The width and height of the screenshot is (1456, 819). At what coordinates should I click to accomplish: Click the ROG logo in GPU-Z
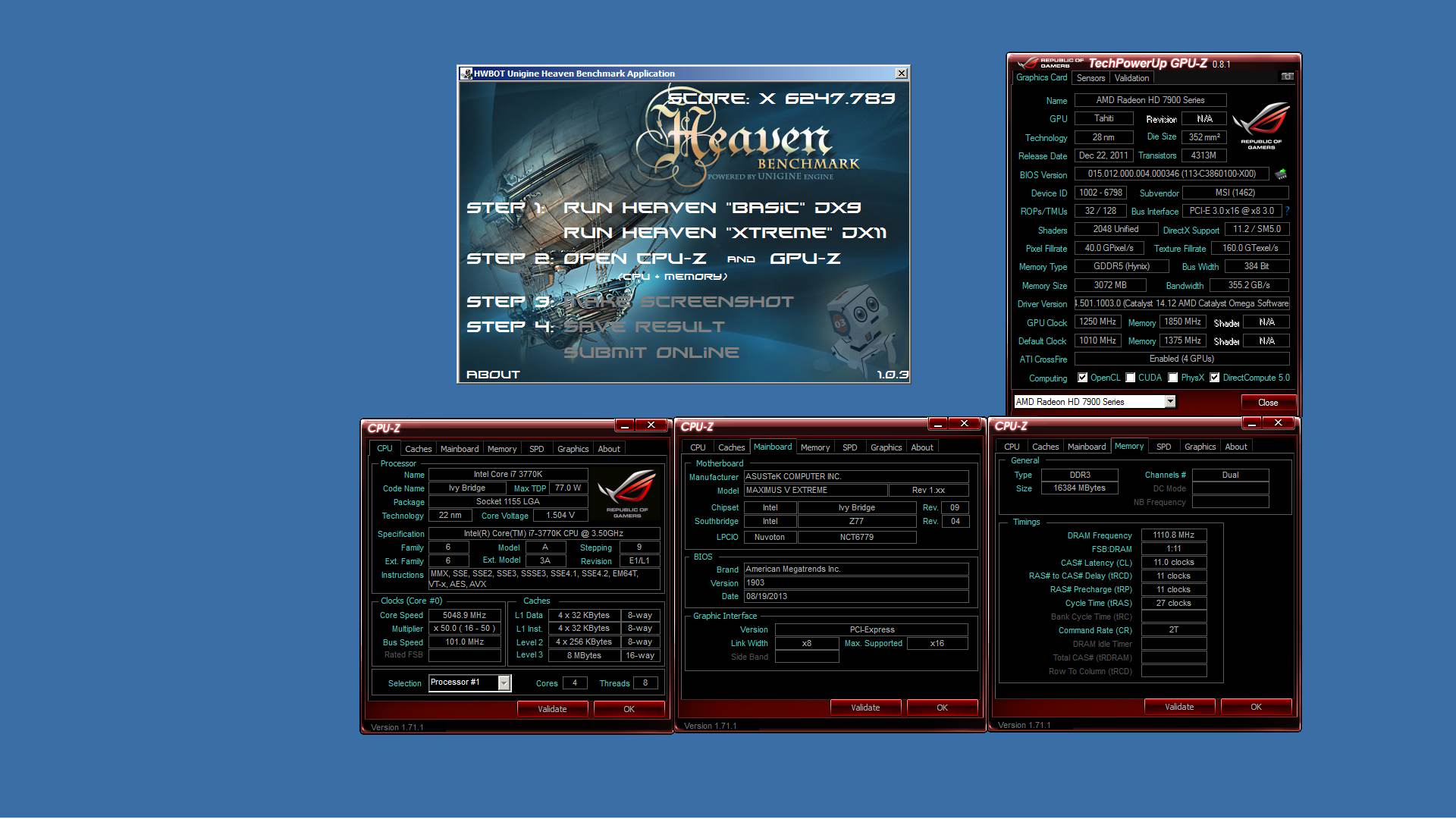click(1261, 125)
